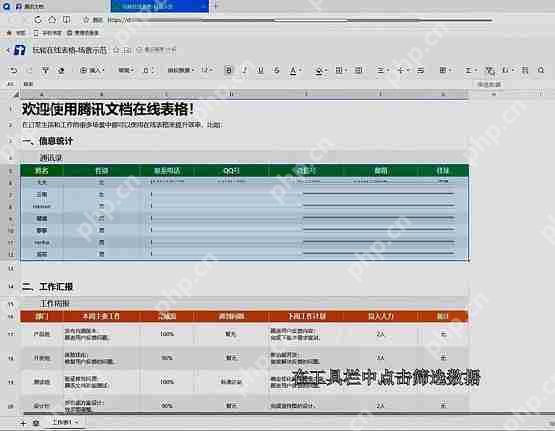Click the back chevron beside document logo

coord(8,51)
